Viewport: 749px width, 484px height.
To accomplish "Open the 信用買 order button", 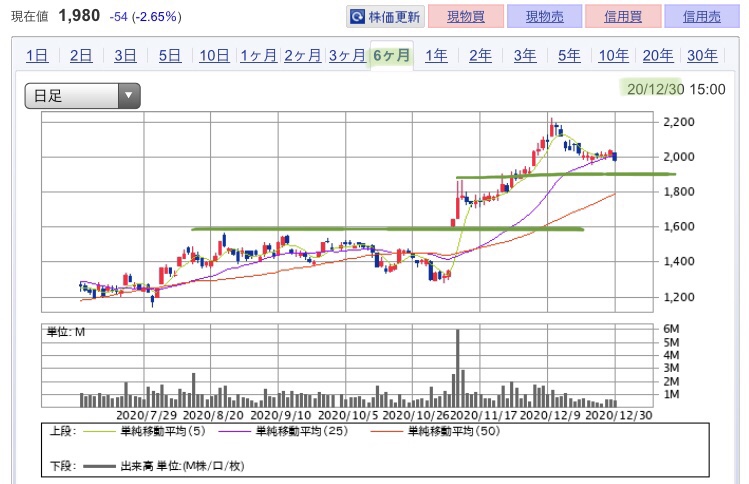I will coord(623,17).
